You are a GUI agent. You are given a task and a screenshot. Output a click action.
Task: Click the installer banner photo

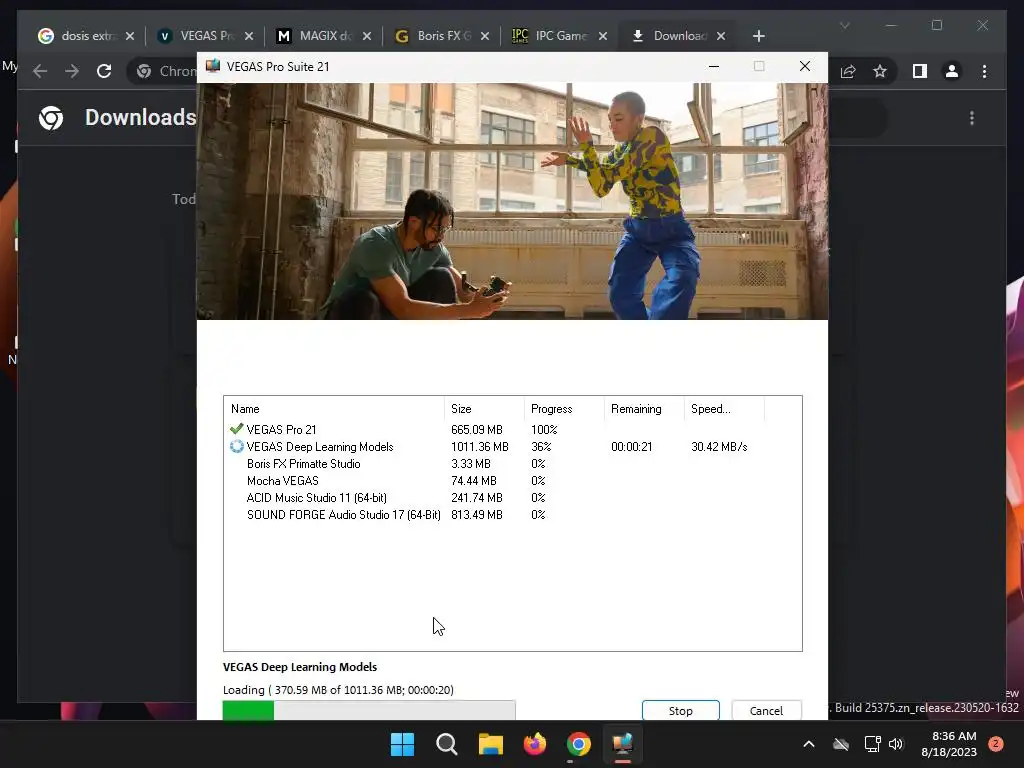(512, 201)
